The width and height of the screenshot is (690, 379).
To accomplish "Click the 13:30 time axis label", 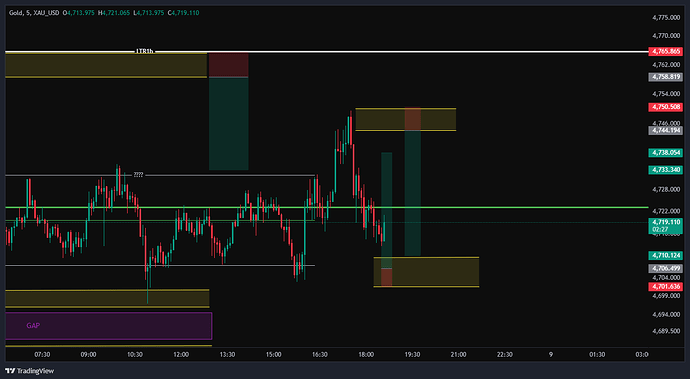I will (x=227, y=354).
